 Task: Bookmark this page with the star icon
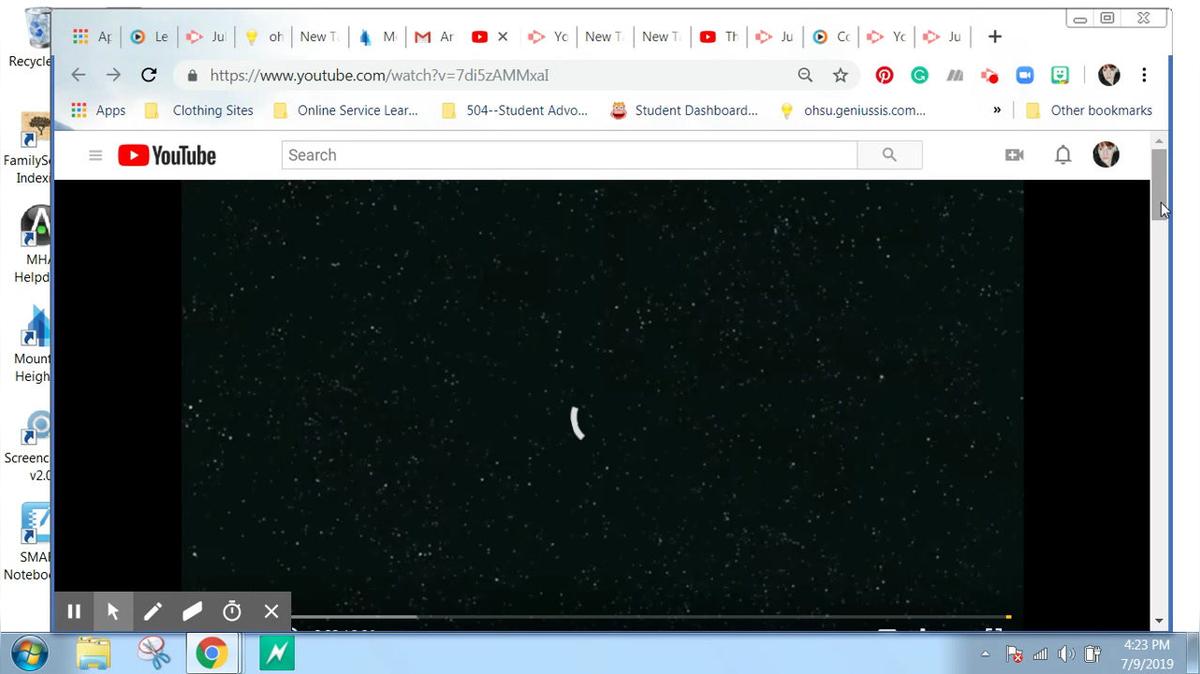click(840, 75)
